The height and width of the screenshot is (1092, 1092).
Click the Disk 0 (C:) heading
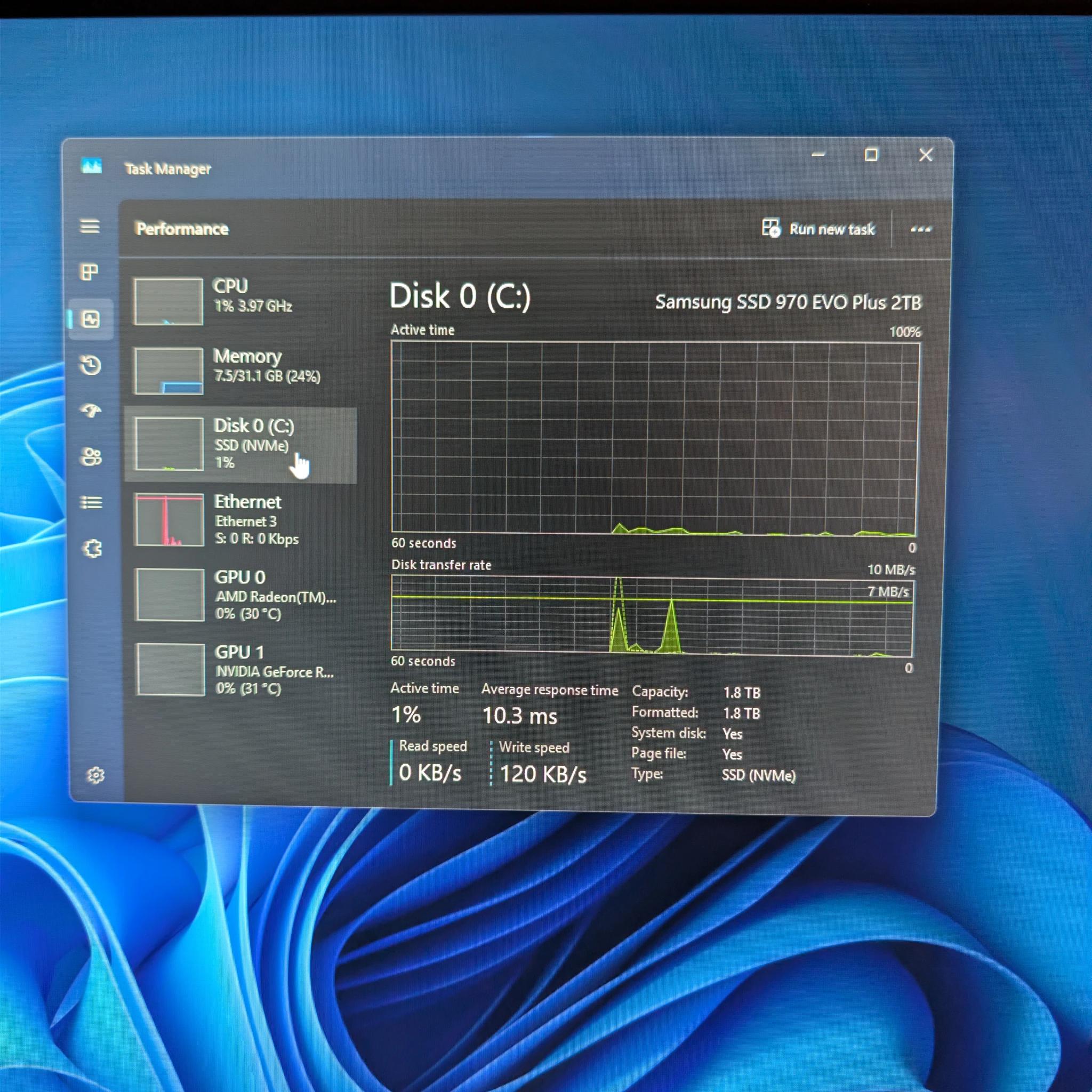click(x=460, y=296)
